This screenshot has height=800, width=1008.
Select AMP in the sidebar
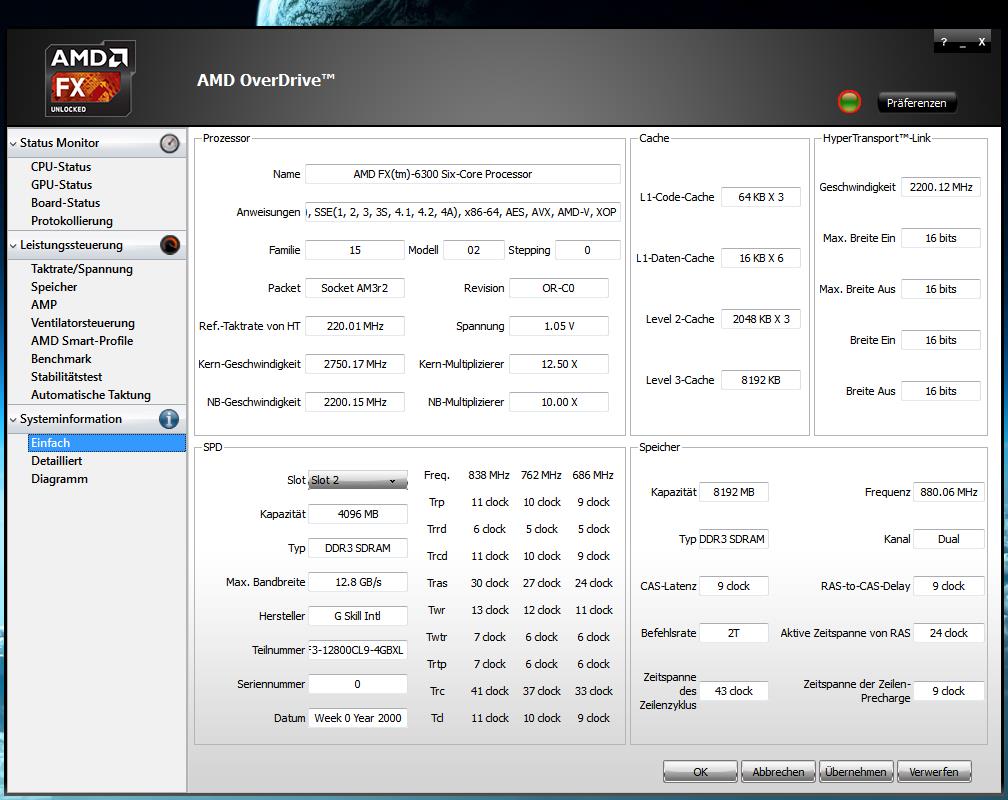tap(44, 305)
